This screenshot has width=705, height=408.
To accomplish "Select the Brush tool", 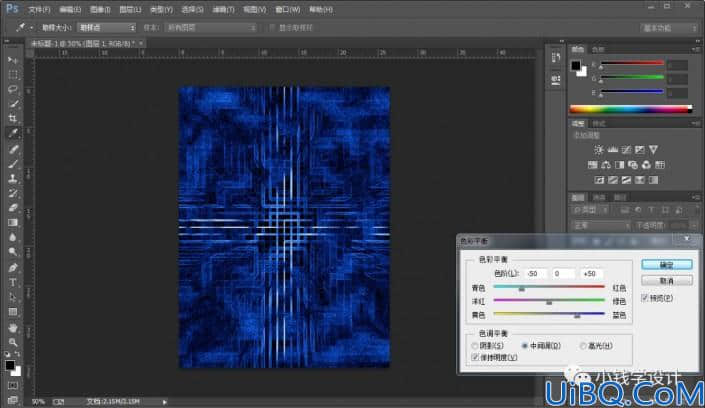I will 13,164.
